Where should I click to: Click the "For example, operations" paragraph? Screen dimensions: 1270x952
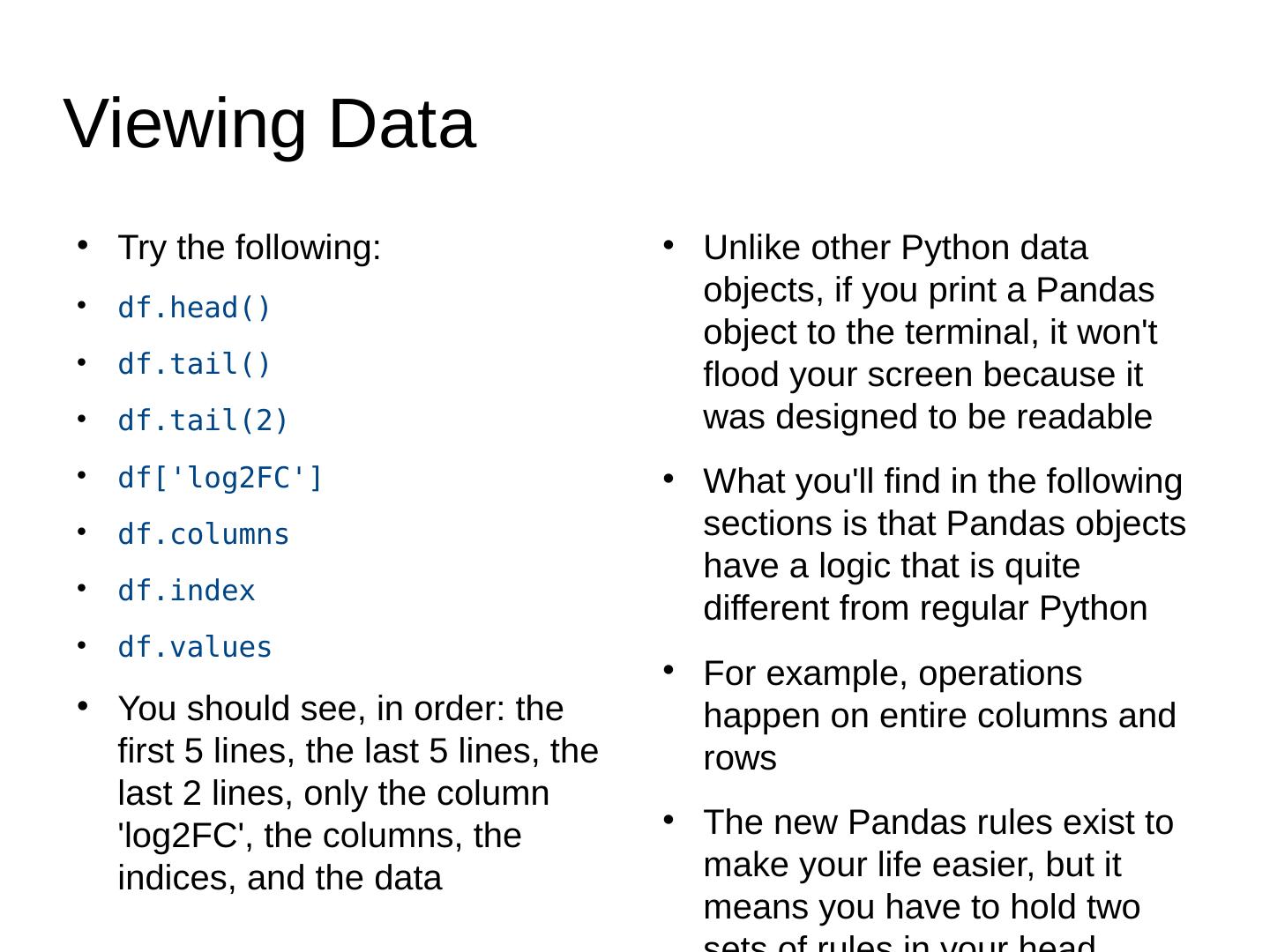pyautogui.click(x=938, y=715)
